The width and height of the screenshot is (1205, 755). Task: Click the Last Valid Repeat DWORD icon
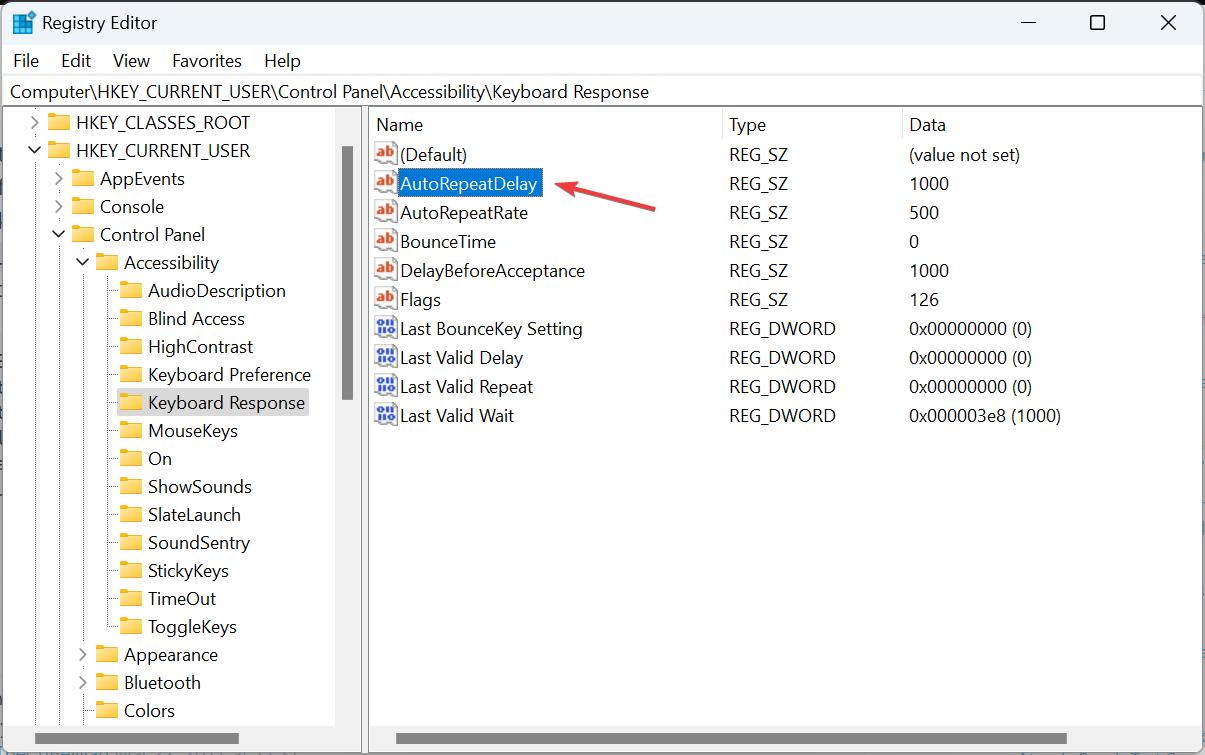point(386,386)
